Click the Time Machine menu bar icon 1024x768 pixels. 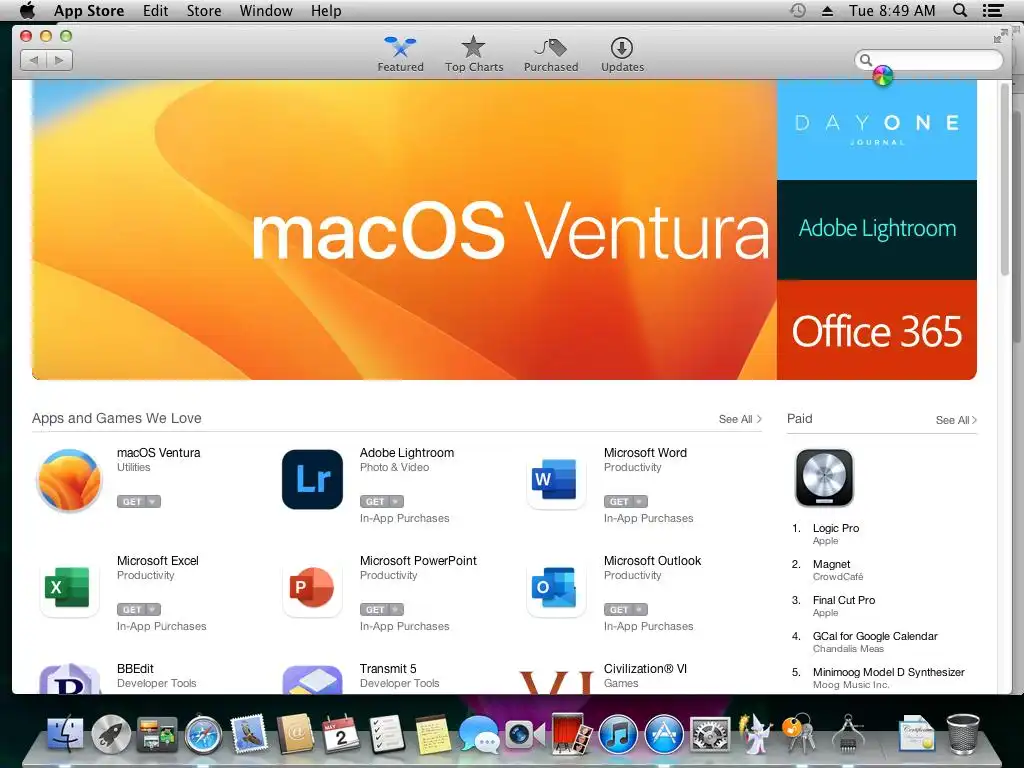click(x=797, y=10)
